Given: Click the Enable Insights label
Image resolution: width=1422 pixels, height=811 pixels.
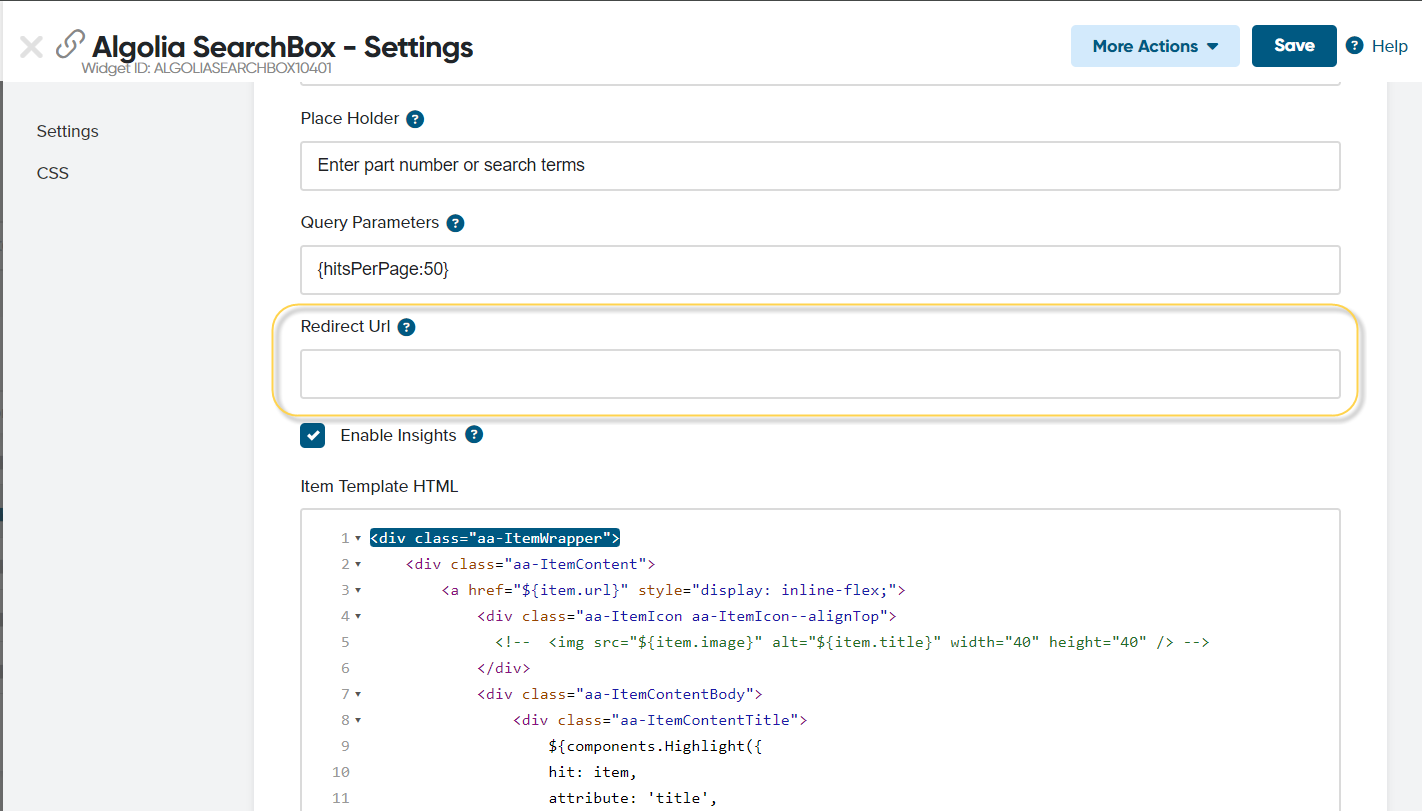Looking at the screenshot, I should click(x=398, y=435).
